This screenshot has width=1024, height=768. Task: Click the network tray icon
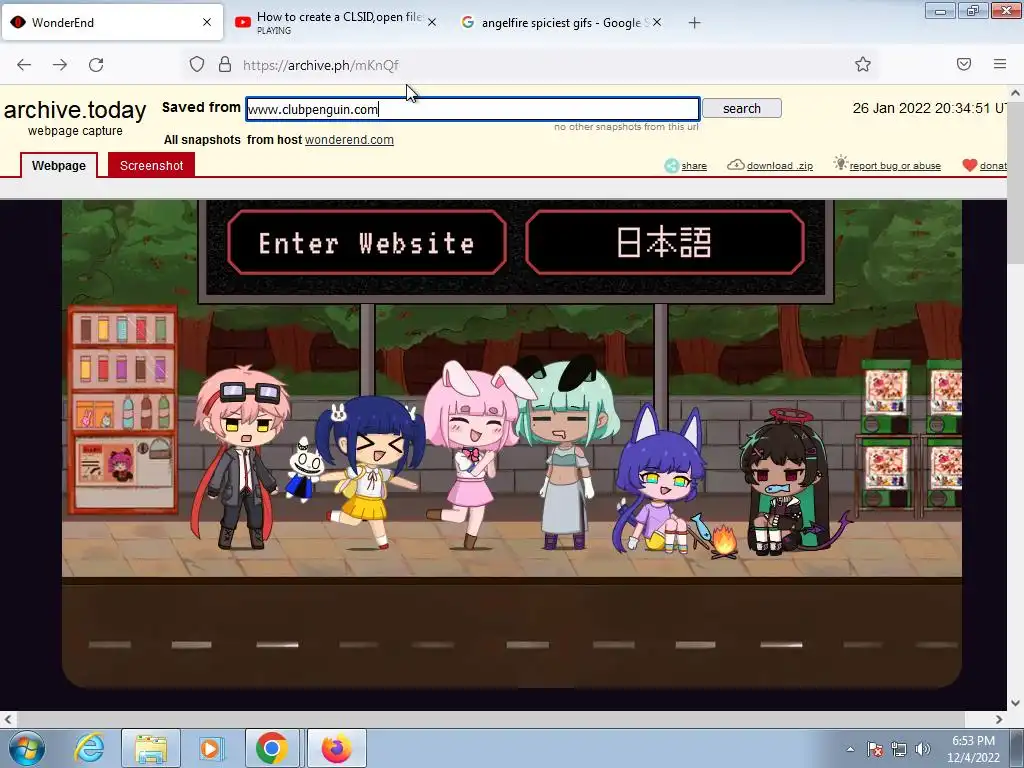[899, 749]
